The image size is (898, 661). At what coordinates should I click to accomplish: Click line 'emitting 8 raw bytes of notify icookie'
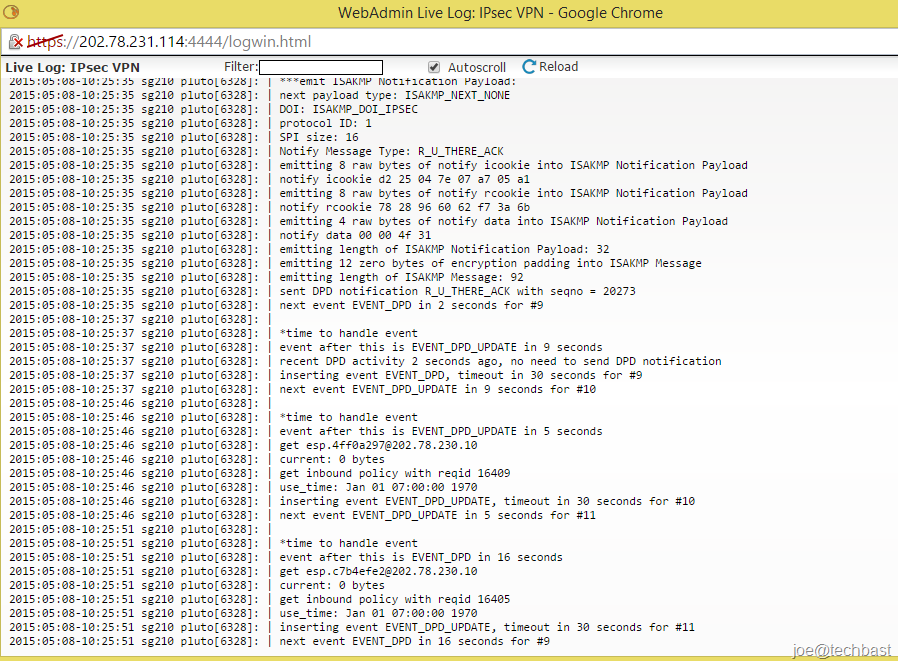point(513,166)
